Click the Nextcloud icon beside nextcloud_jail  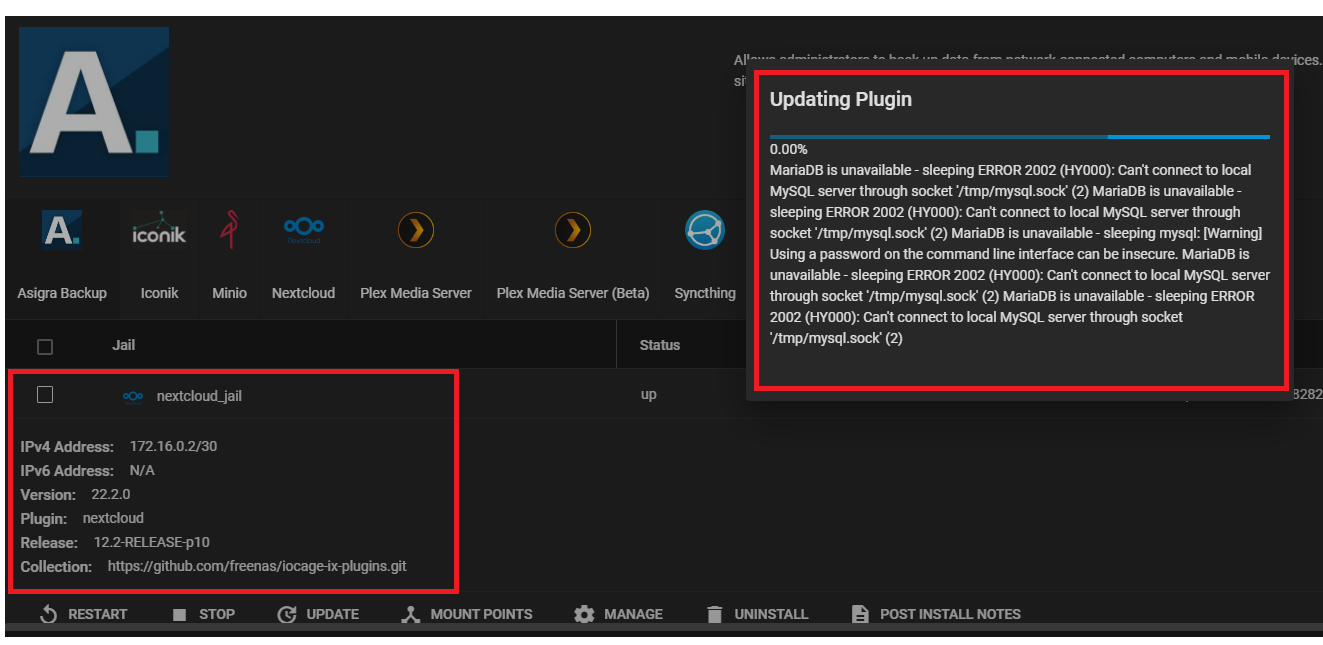click(x=132, y=396)
